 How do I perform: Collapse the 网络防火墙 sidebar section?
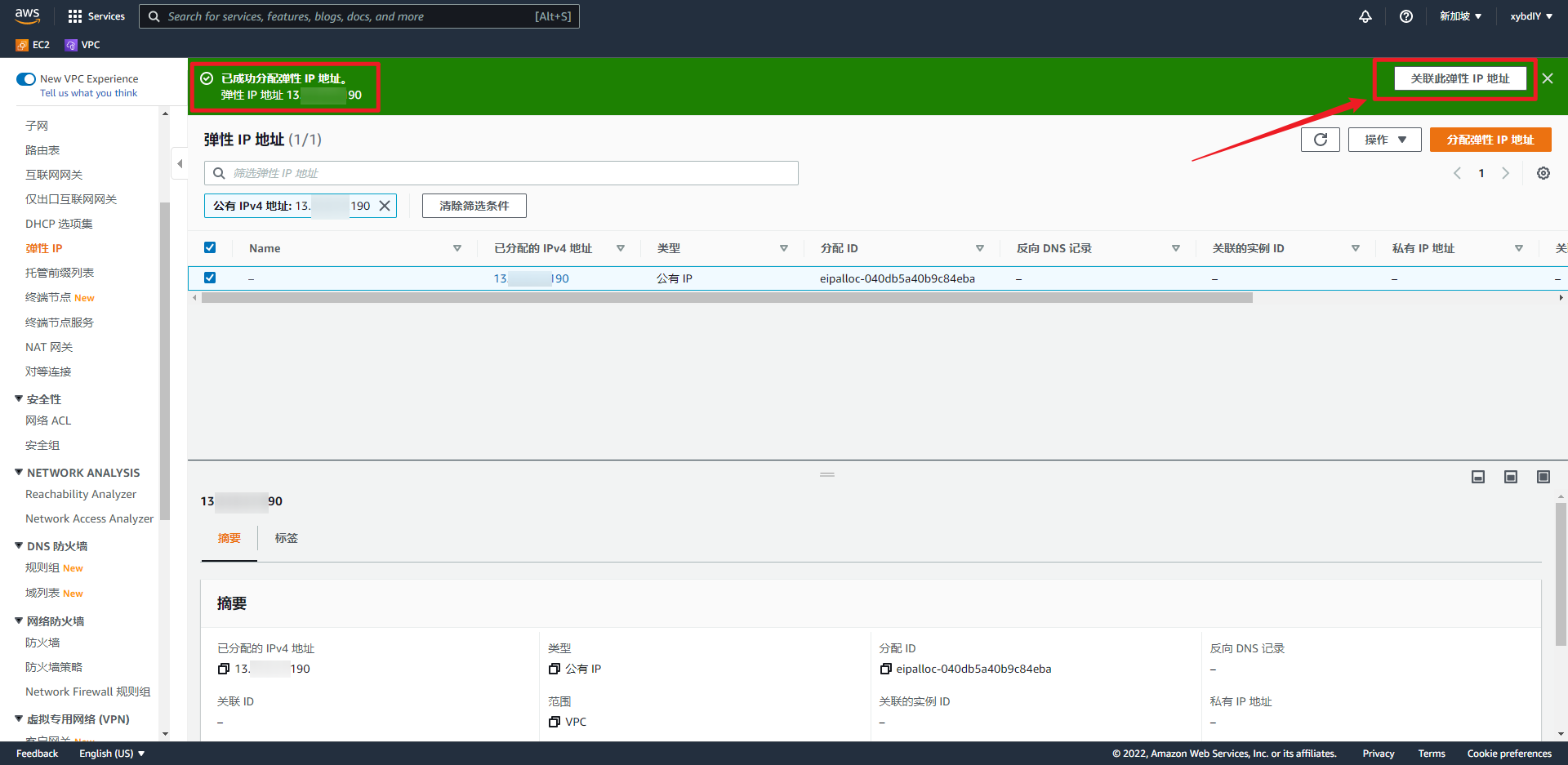19,620
